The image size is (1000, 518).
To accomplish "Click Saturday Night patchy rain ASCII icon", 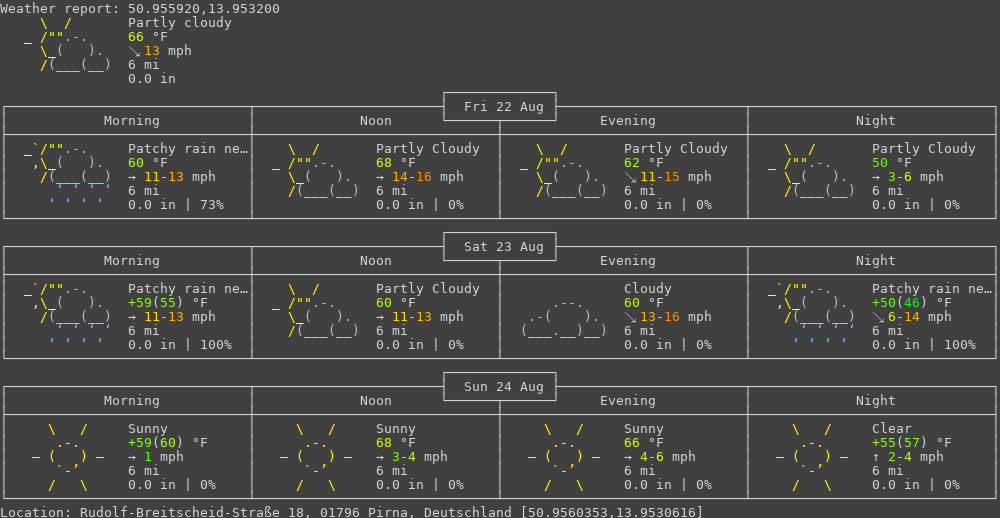I will pos(811,316).
